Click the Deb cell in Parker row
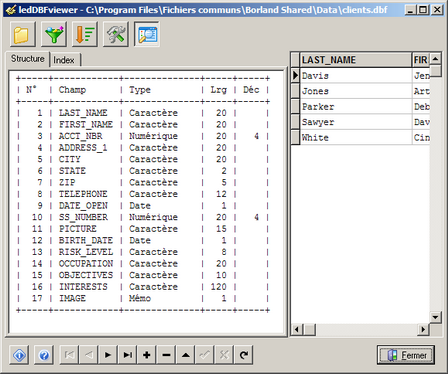 point(421,107)
